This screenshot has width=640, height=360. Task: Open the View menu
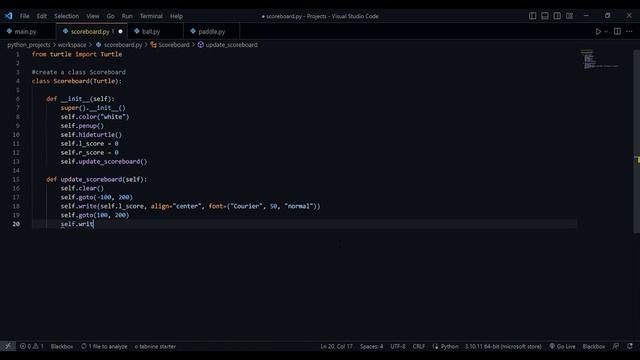point(93,16)
